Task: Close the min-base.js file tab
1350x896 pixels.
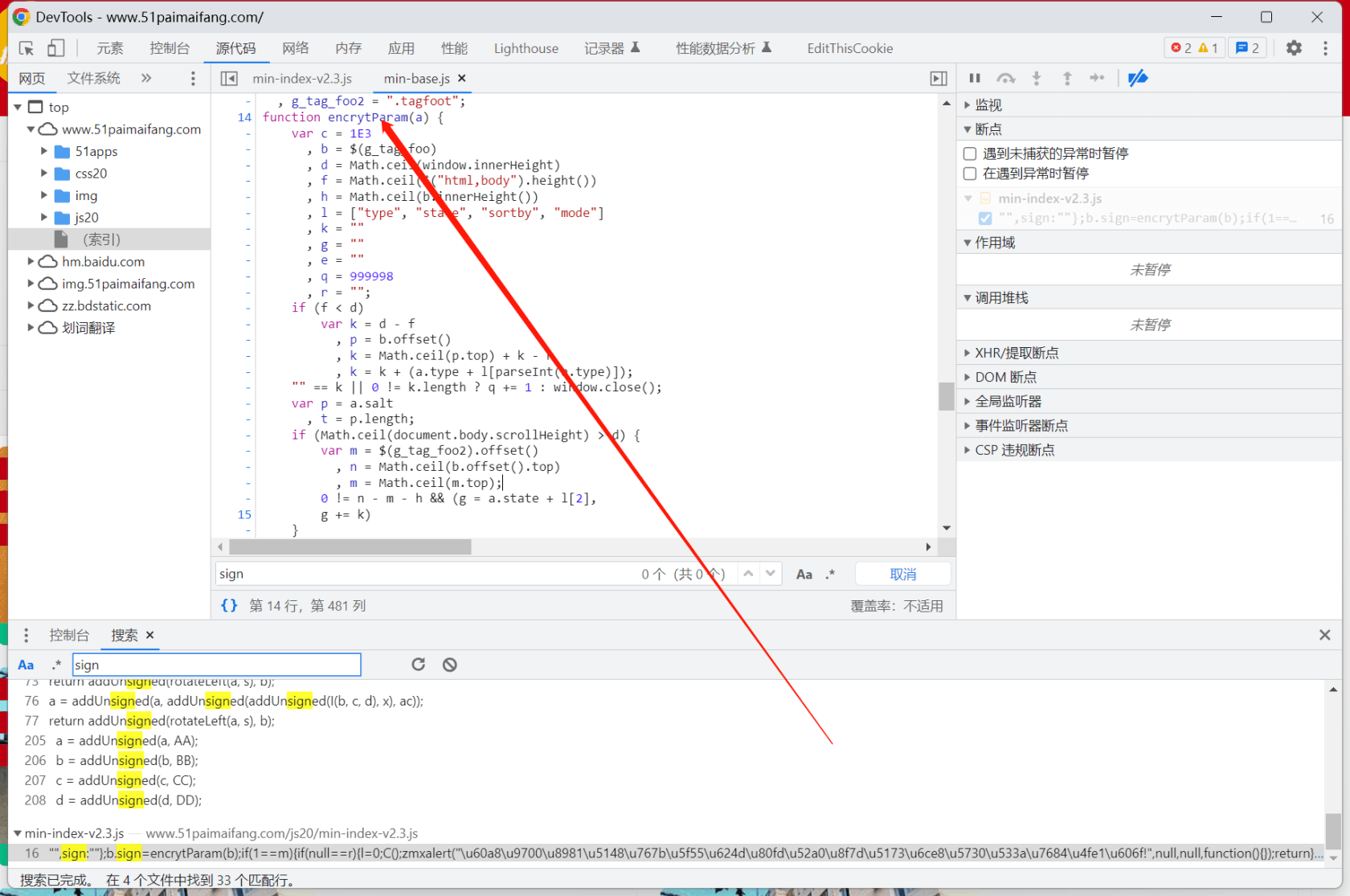Action: pos(461,78)
